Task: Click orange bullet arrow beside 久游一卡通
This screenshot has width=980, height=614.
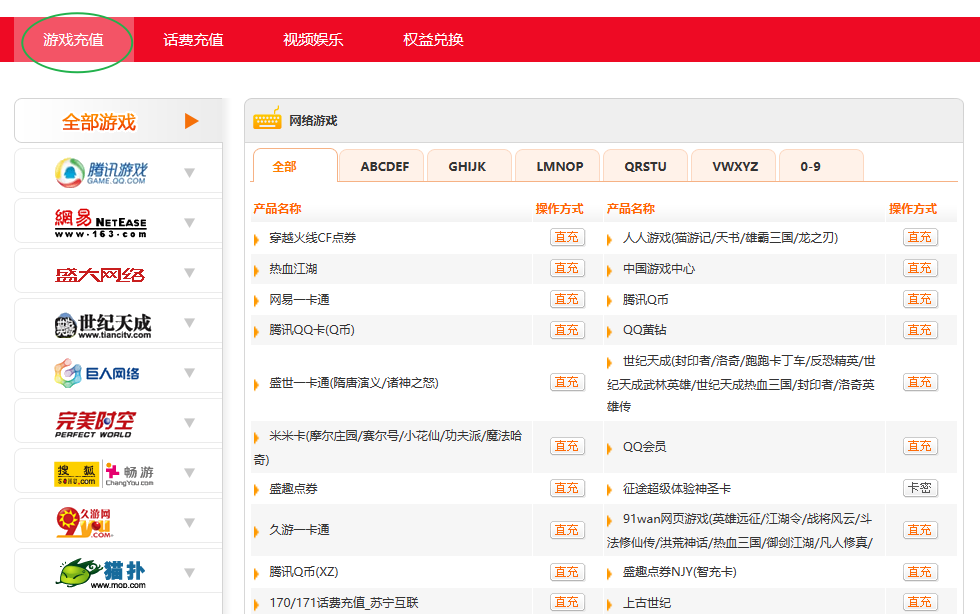Action: point(256,531)
